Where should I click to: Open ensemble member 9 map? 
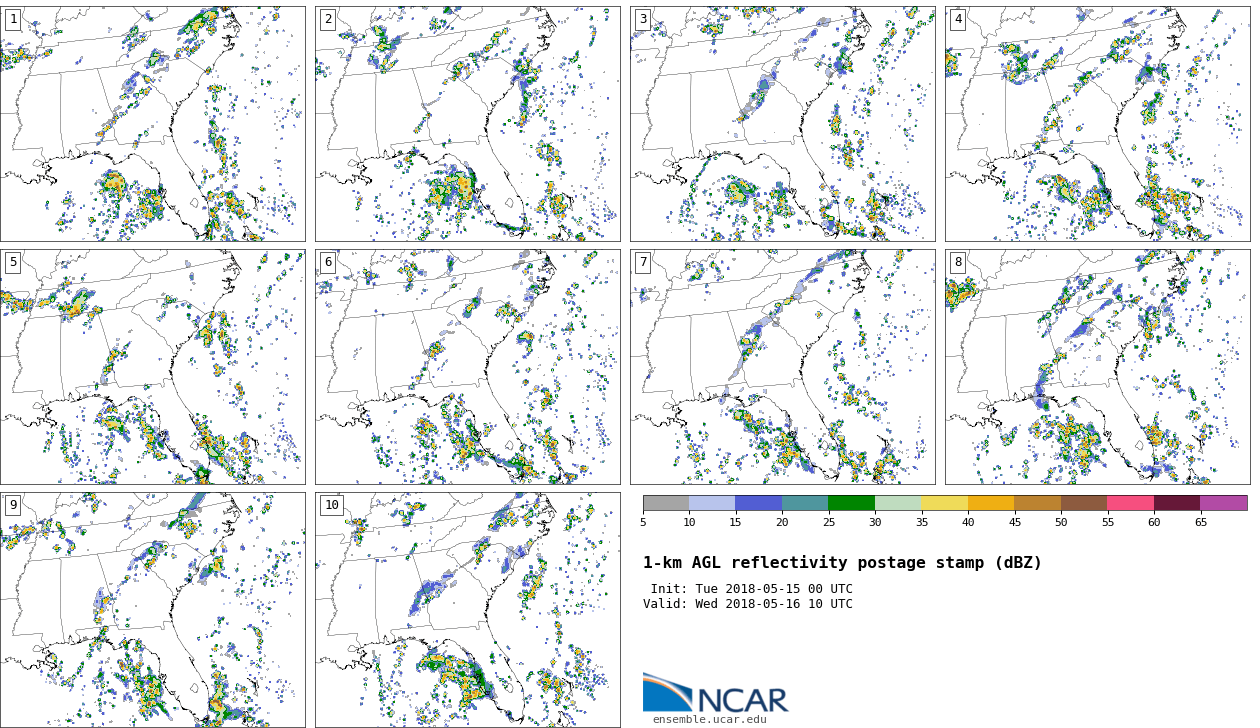[x=153, y=609]
